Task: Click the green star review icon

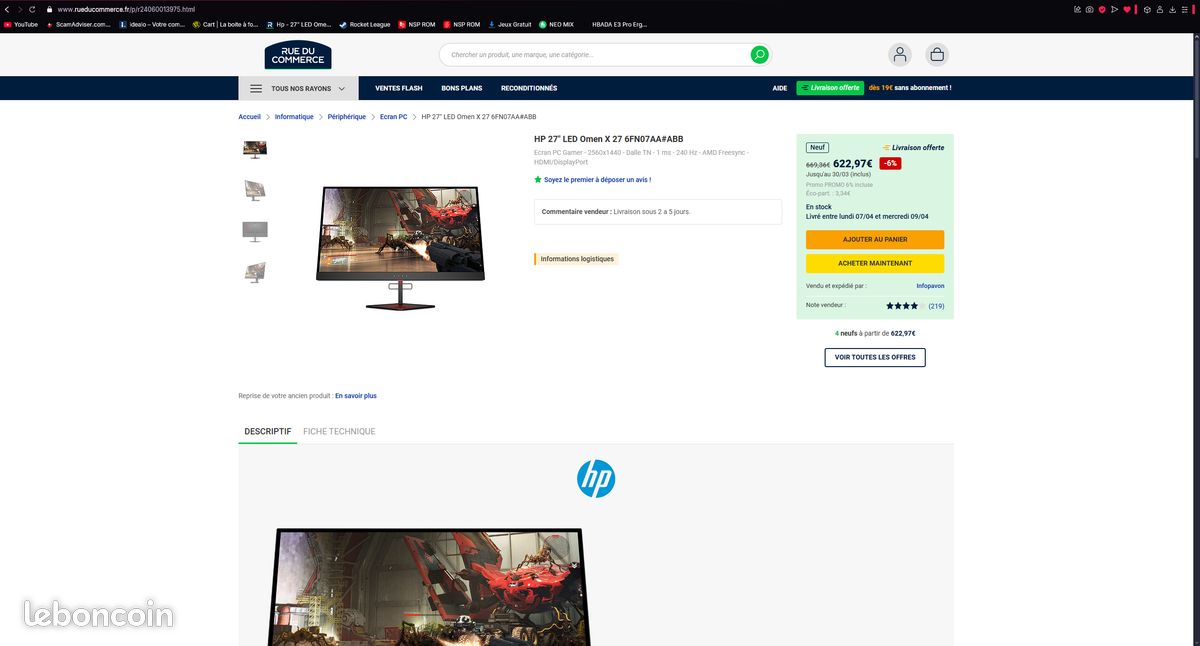Action: [x=538, y=180]
